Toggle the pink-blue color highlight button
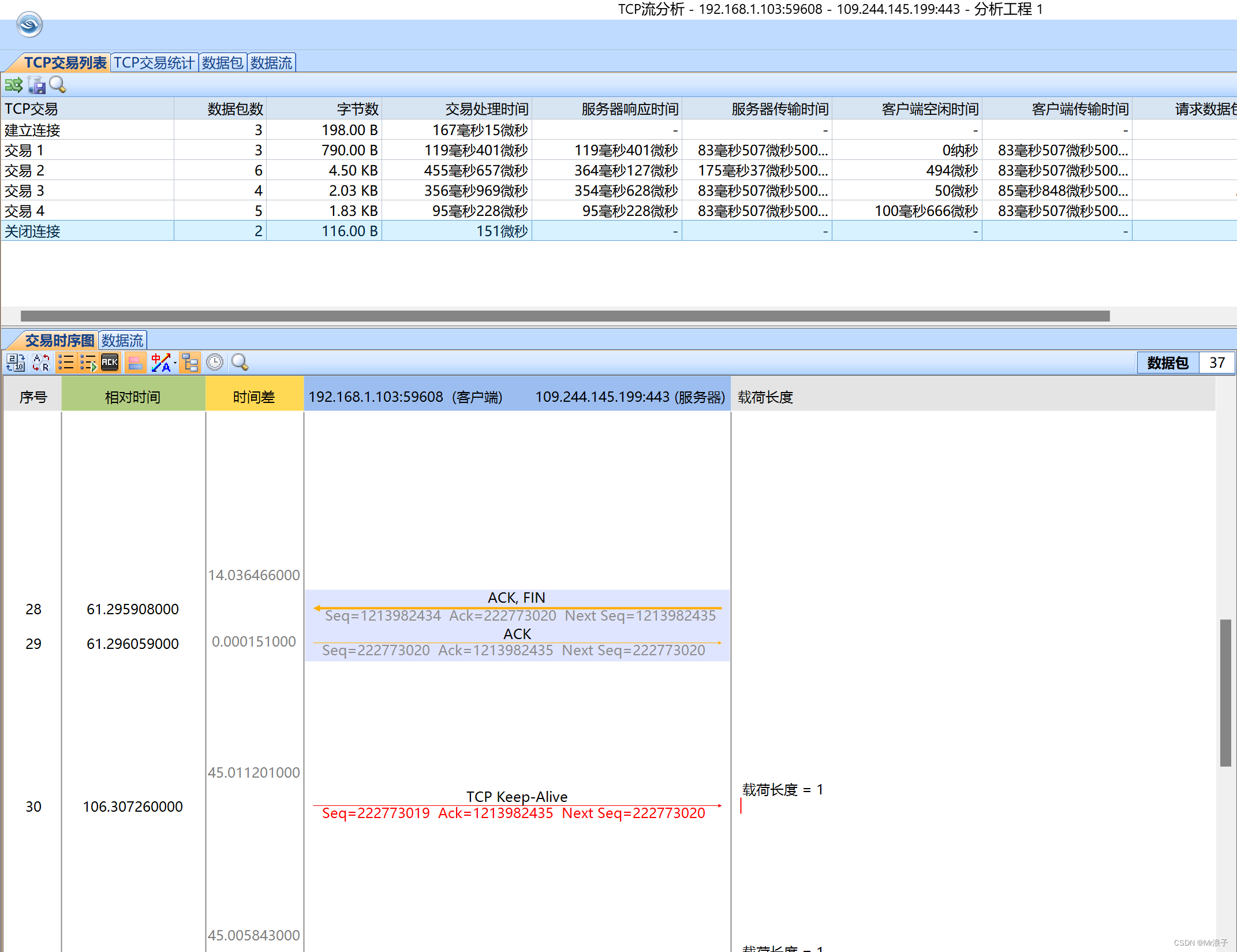Image resolution: width=1237 pixels, height=952 pixels. pyautogui.click(x=135, y=363)
